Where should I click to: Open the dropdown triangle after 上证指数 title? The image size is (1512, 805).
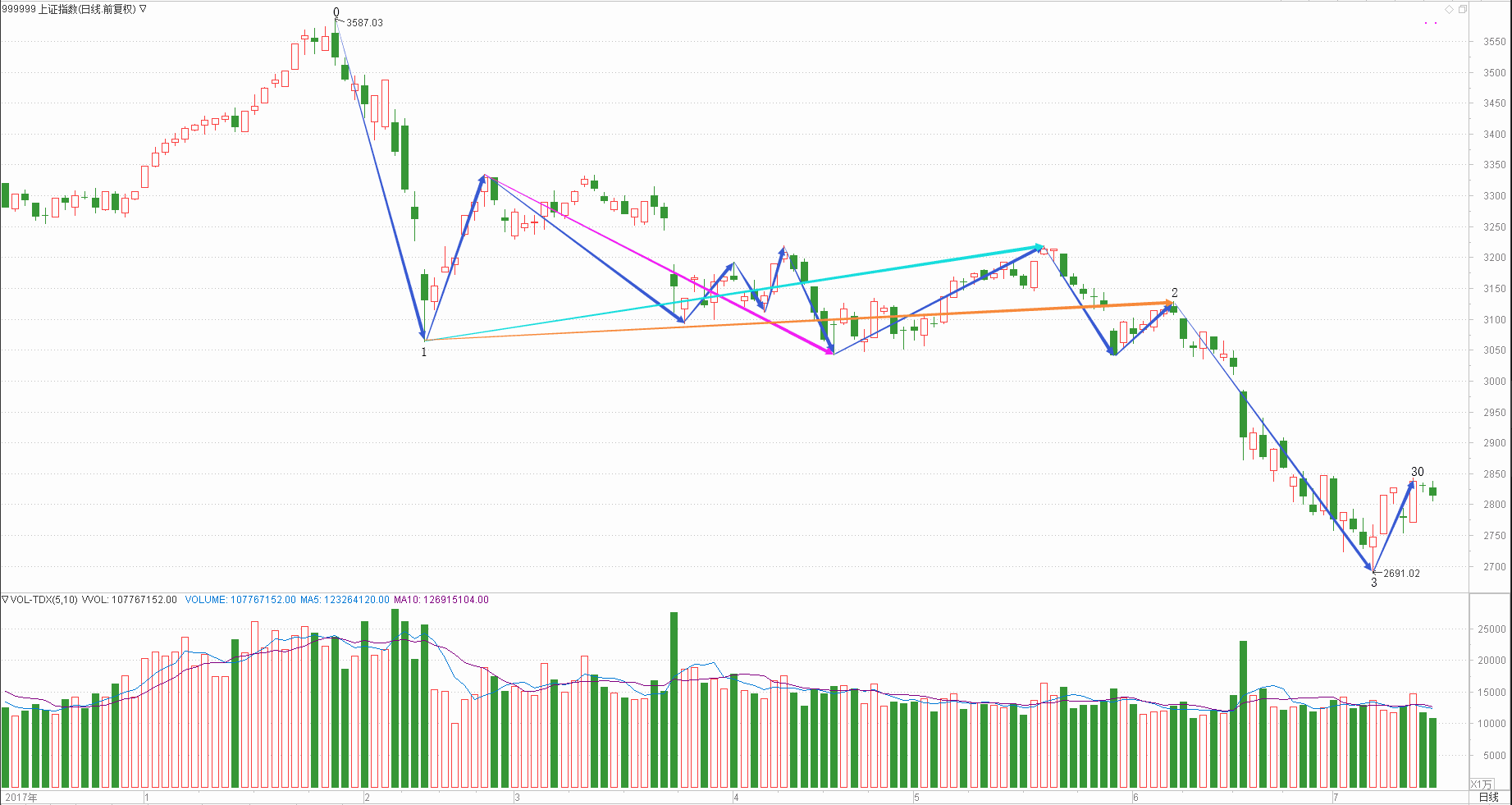[x=144, y=9]
